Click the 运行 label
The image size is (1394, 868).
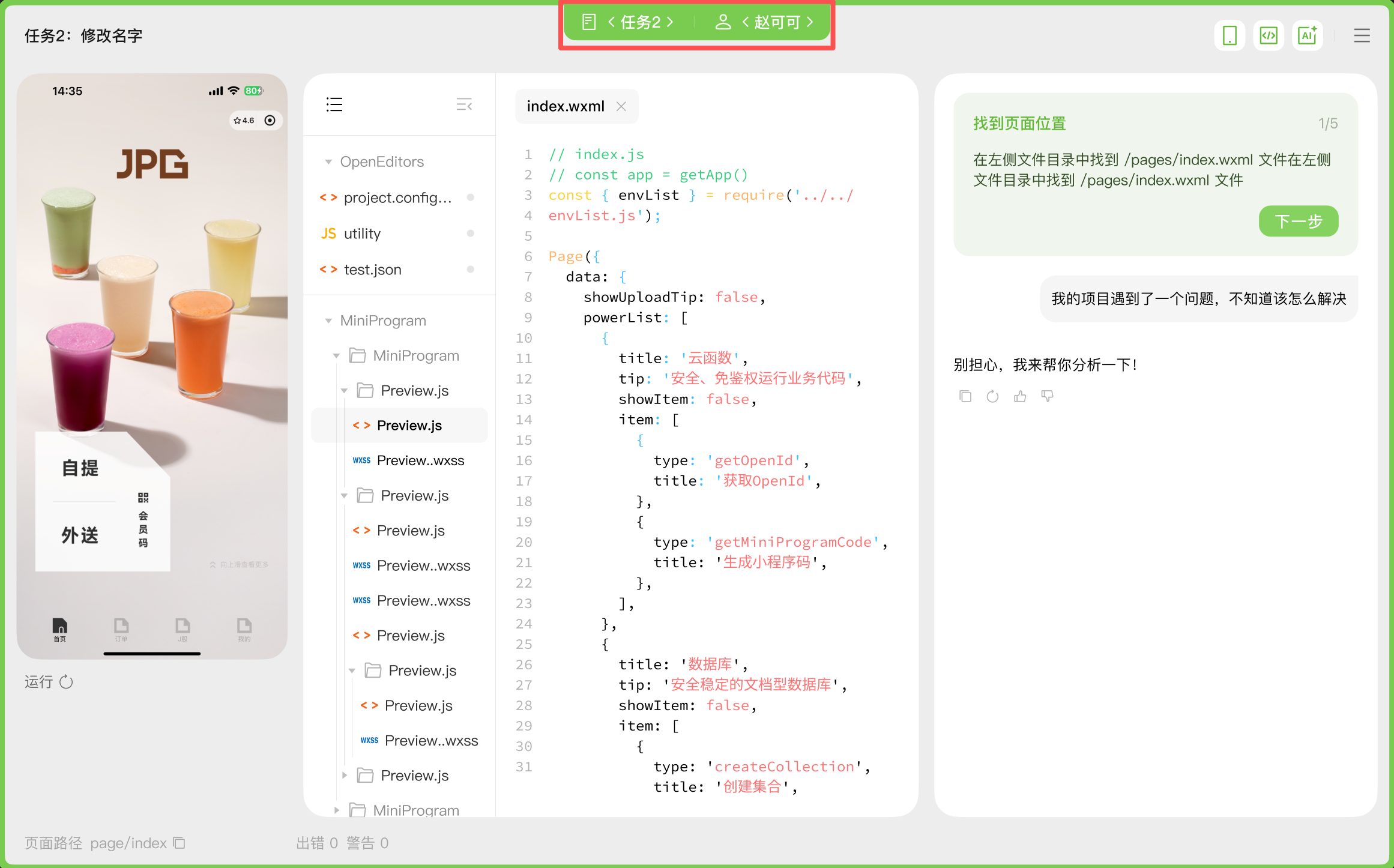(x=38, y=682)
